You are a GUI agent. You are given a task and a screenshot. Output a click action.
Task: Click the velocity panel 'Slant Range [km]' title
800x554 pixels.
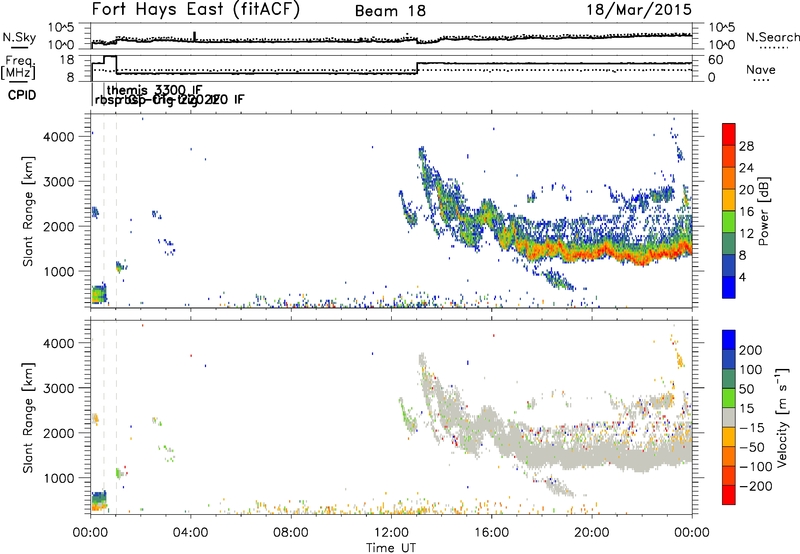(x=28, y=418)
